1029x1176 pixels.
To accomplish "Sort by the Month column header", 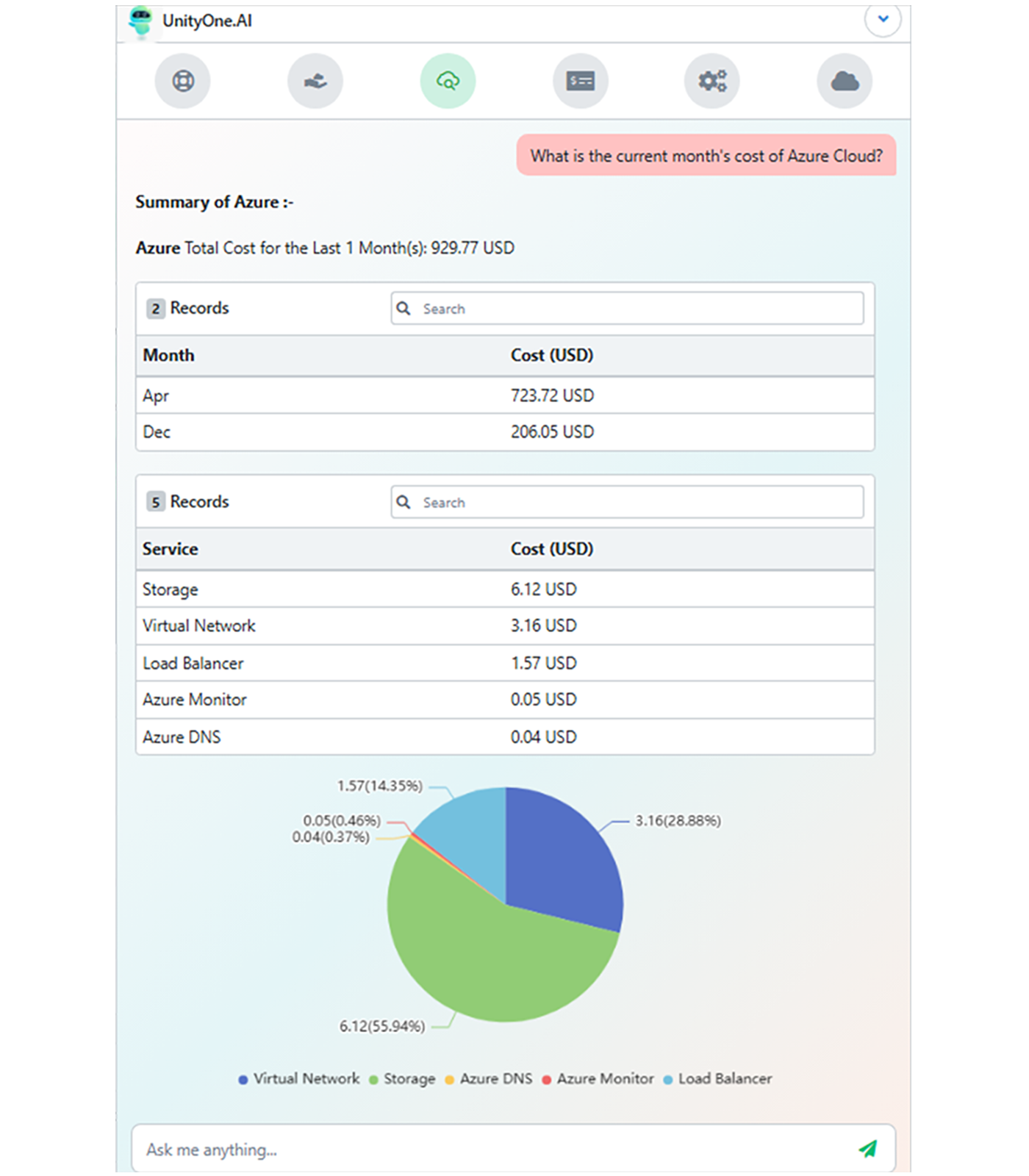I will point(169,356).
